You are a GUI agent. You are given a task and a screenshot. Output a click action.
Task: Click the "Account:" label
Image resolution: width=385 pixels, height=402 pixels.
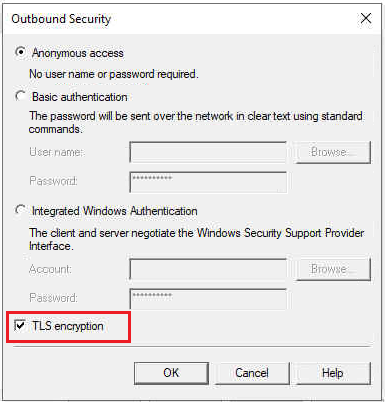(x=50, y=269)
